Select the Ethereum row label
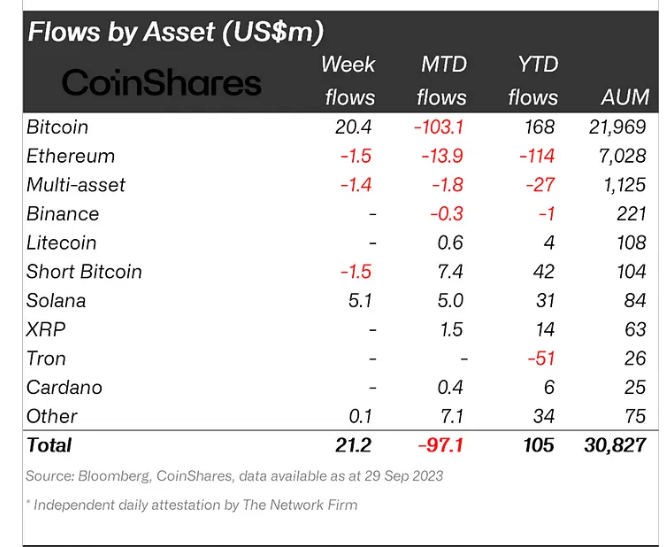672x547 pixels. (x=71, y=156)
